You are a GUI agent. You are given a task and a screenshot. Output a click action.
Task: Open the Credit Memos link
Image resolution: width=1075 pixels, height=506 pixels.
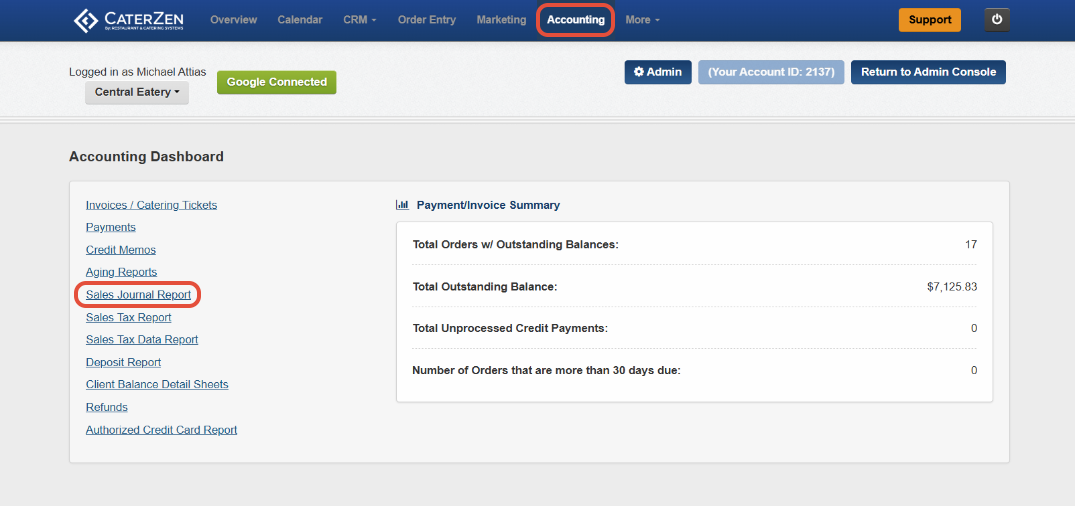[121, 250]
